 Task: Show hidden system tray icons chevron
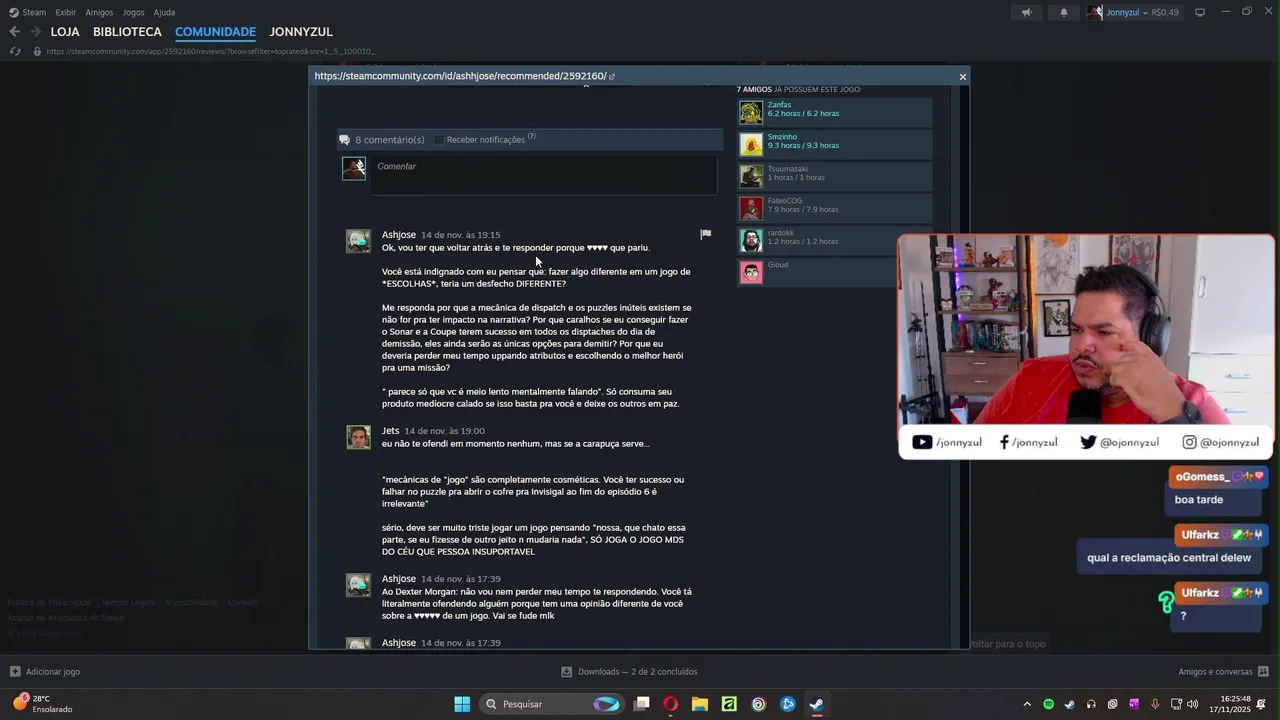coord(1027,704)
